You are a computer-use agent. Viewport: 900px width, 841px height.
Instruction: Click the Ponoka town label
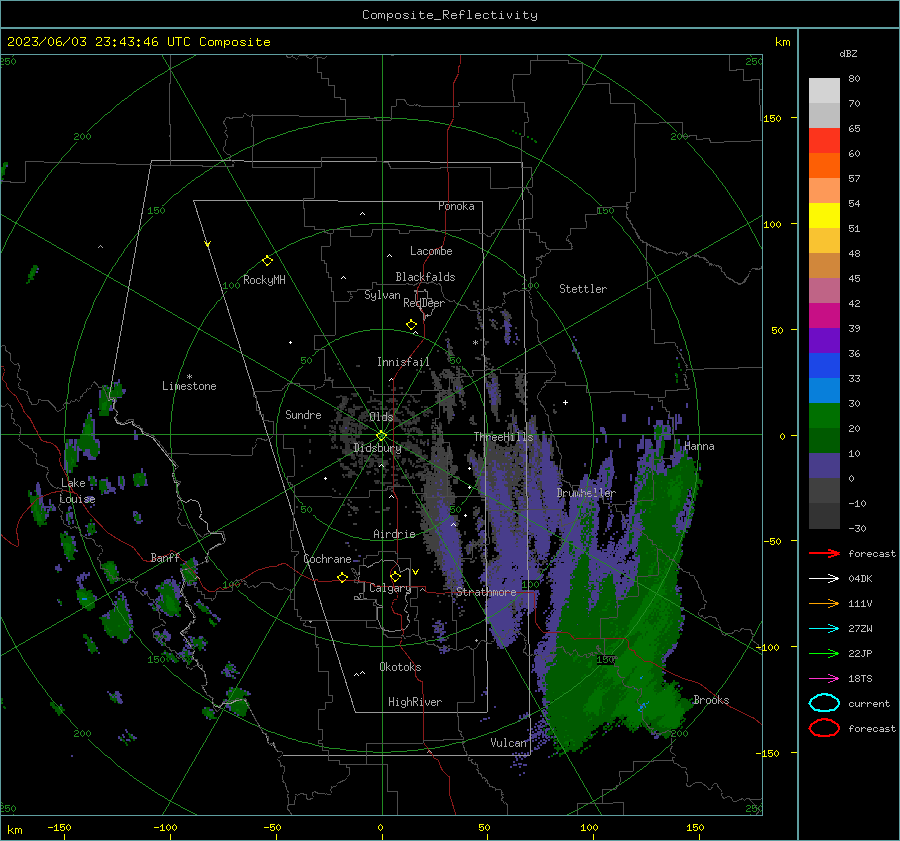[456, 206]
